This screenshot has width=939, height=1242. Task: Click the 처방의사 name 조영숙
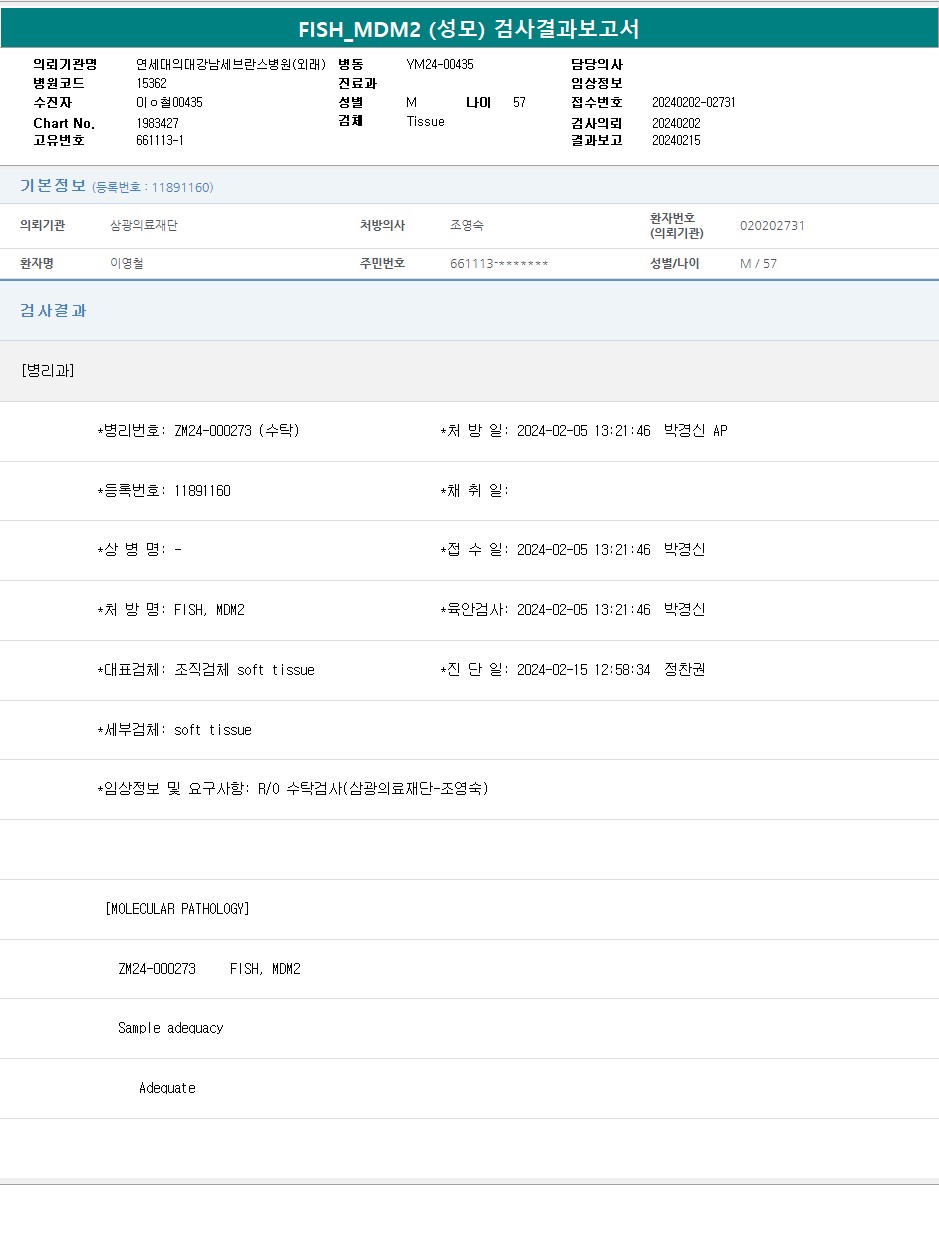pyautogui.click(x=467, y=226)
